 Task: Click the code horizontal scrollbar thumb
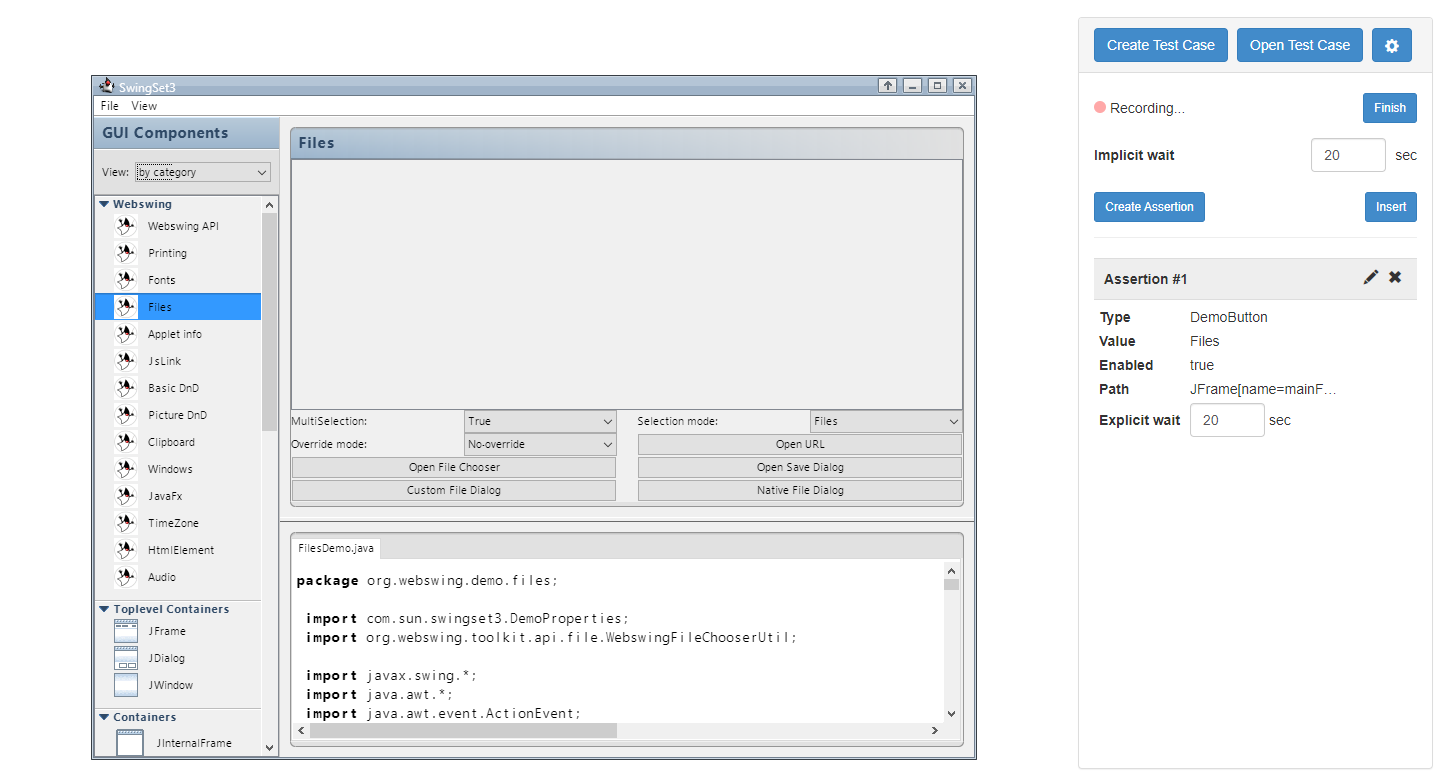463,730
